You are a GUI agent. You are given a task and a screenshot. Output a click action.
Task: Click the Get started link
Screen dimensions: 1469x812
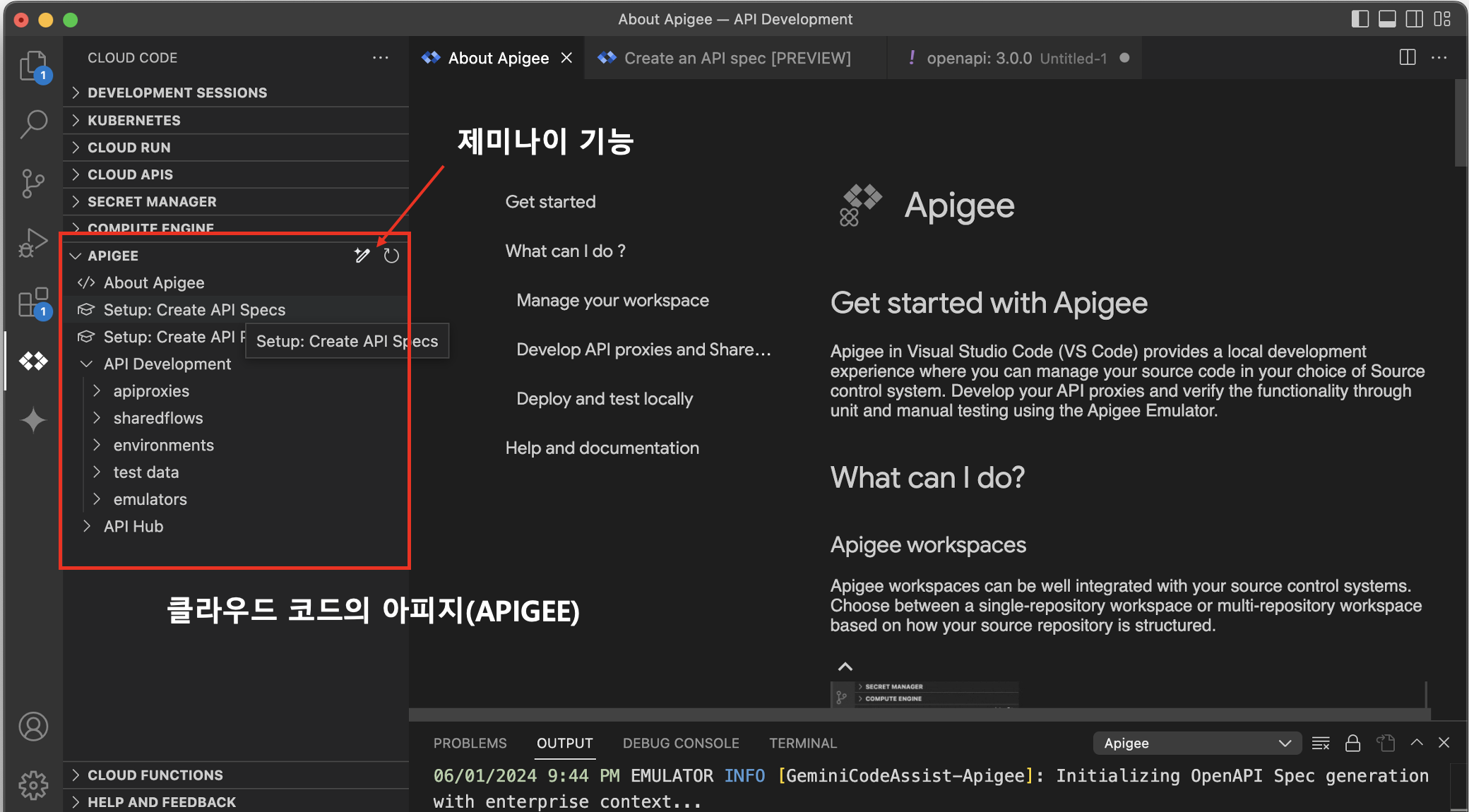[551, 202]
